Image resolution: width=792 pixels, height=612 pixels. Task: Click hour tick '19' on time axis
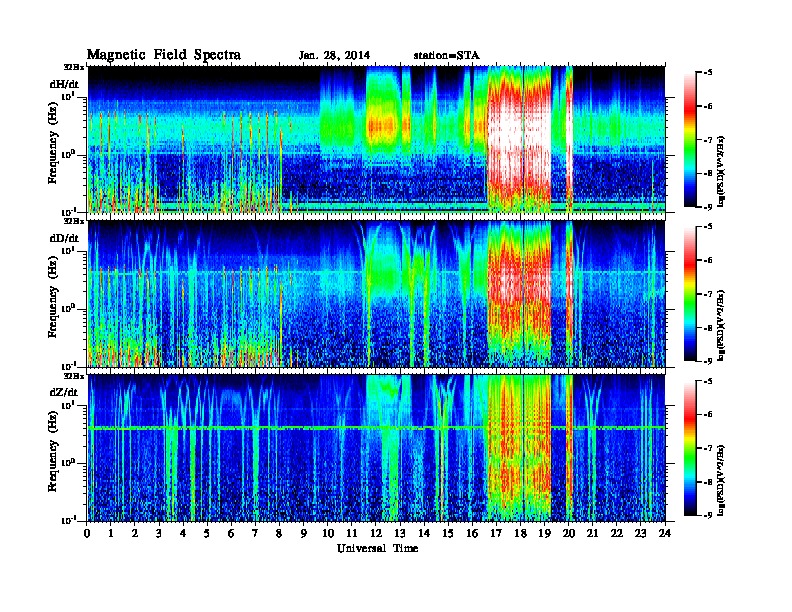point(544,534)
